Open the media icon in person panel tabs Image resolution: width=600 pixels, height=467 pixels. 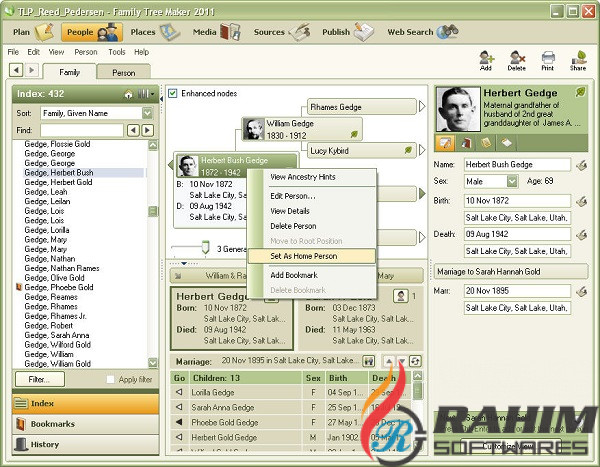coord(465,143)
